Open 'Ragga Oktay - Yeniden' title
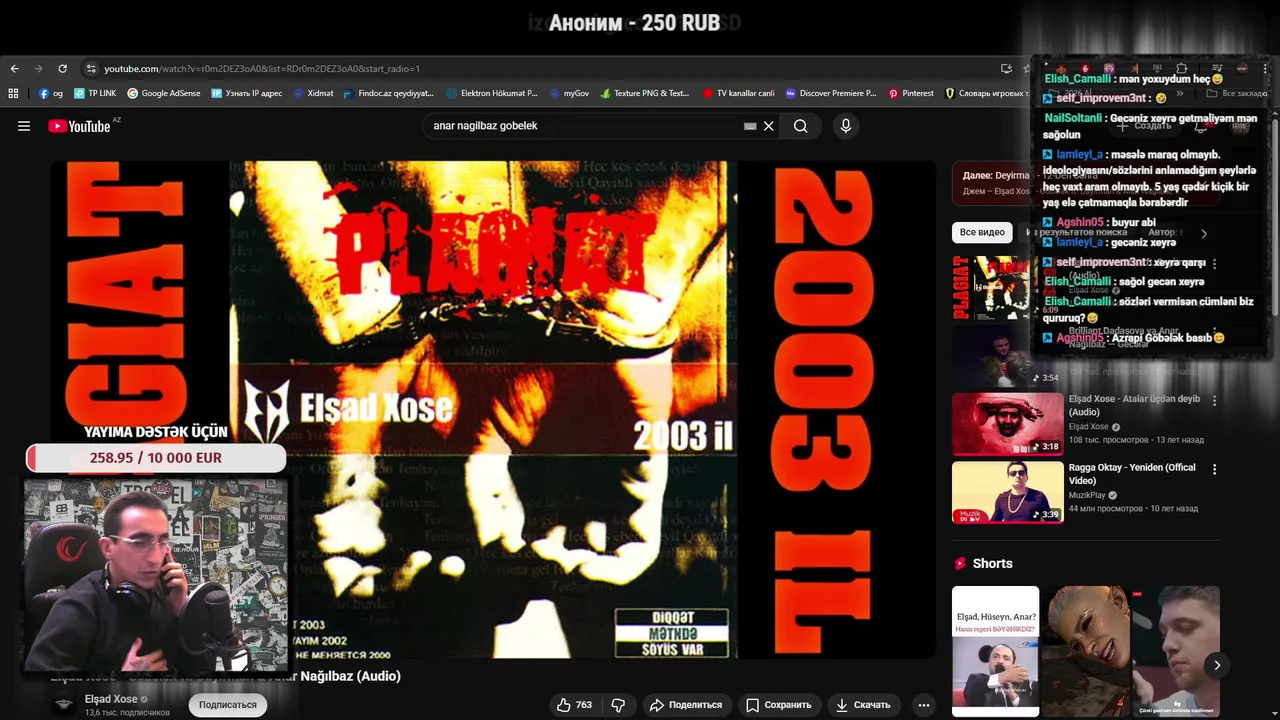The image size is (1280, 720). coord(1132,474)
